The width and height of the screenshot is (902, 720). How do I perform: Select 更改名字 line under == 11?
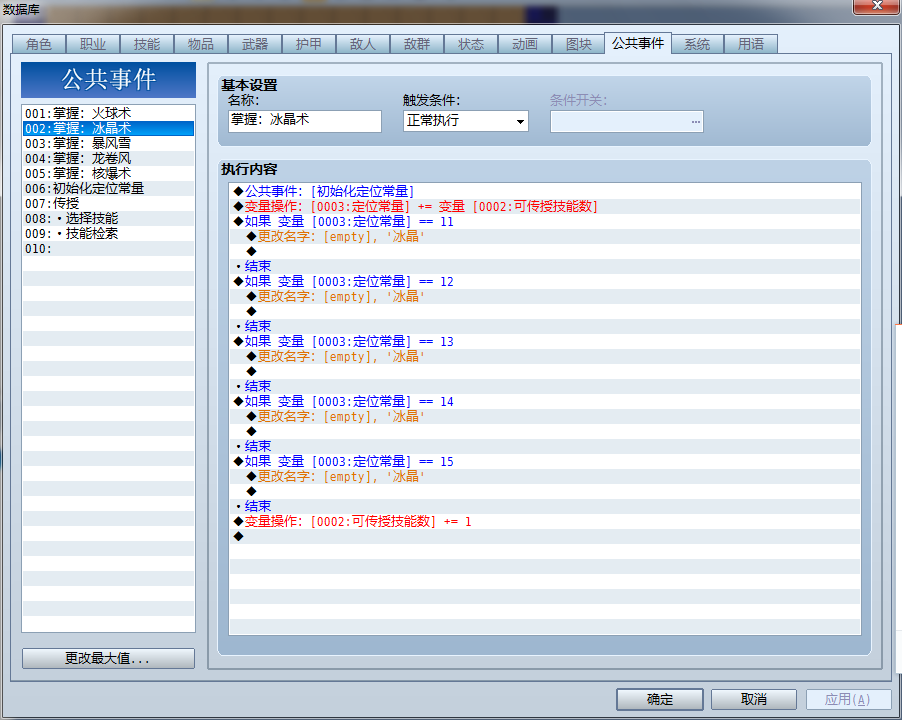[x=545, y=236]
